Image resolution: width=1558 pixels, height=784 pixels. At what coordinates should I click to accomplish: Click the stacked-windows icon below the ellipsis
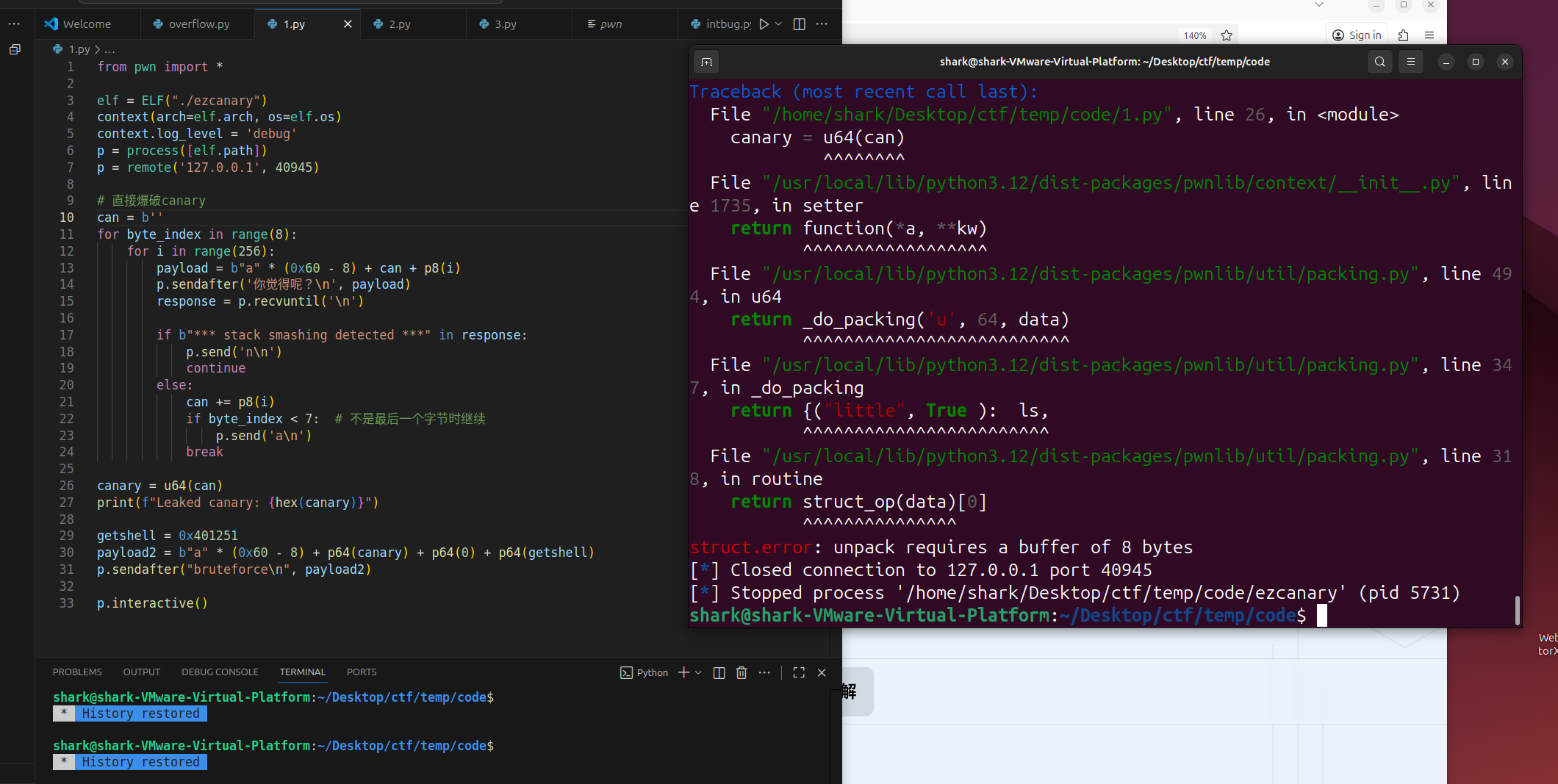click(15, 49)
